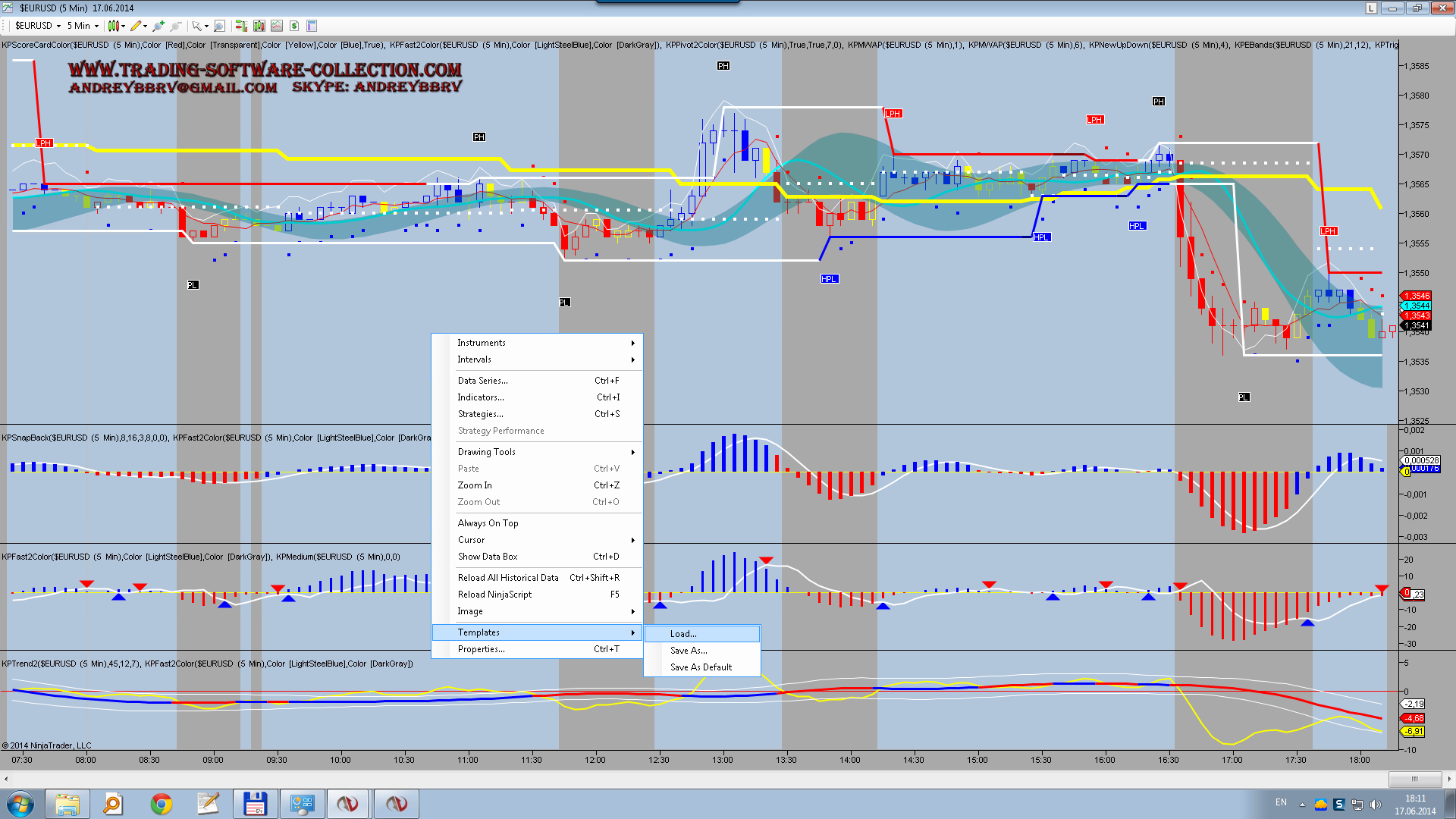The width and height of the screenshot is (1456, 819).
Task: Click Reload All Historical Data
Action: click(x=508, y=578)
